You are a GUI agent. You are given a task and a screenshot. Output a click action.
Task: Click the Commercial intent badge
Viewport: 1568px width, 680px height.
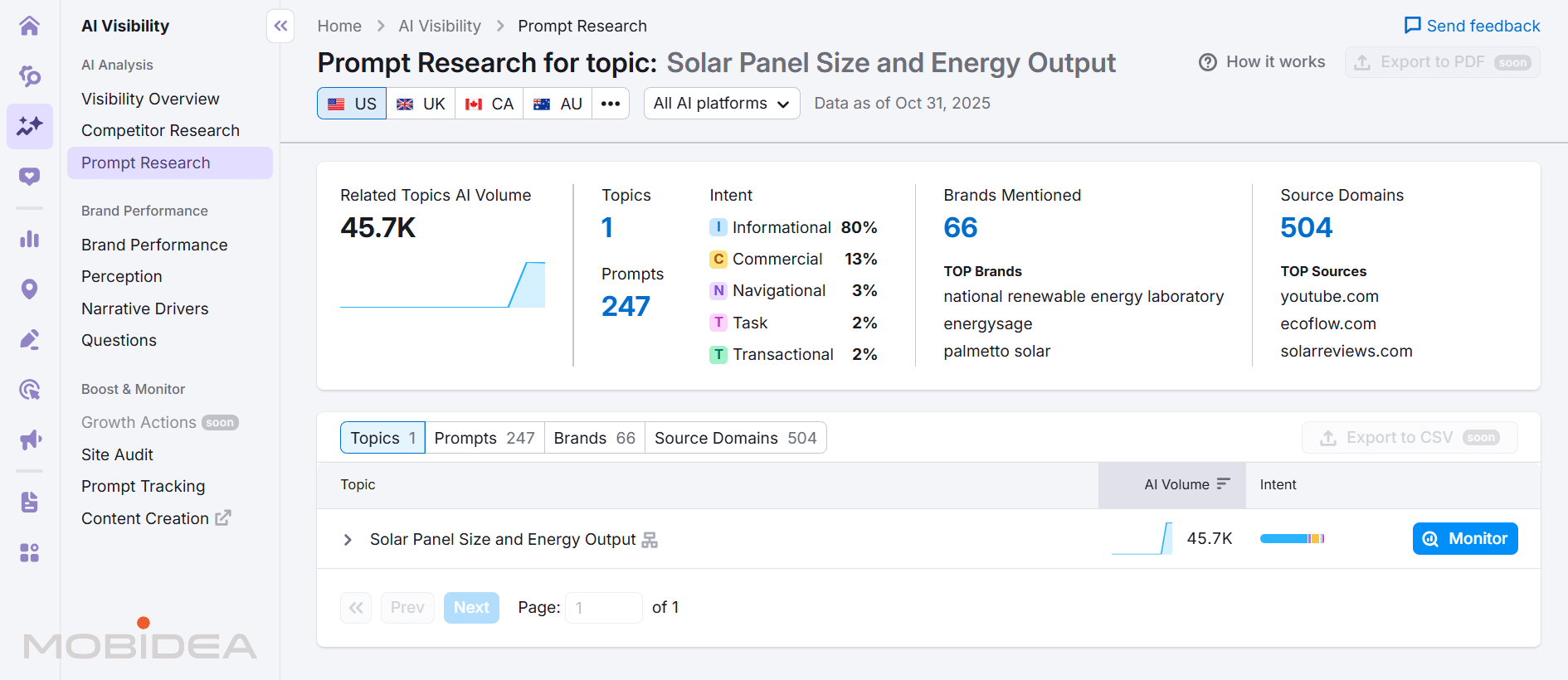718,259
